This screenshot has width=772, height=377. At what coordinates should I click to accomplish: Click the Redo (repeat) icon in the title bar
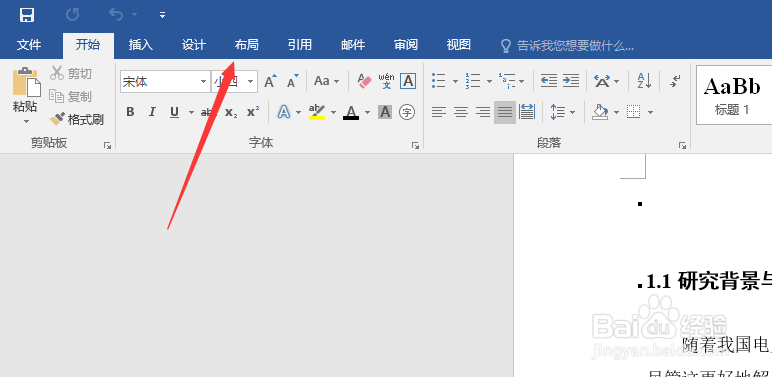point(72,15)
